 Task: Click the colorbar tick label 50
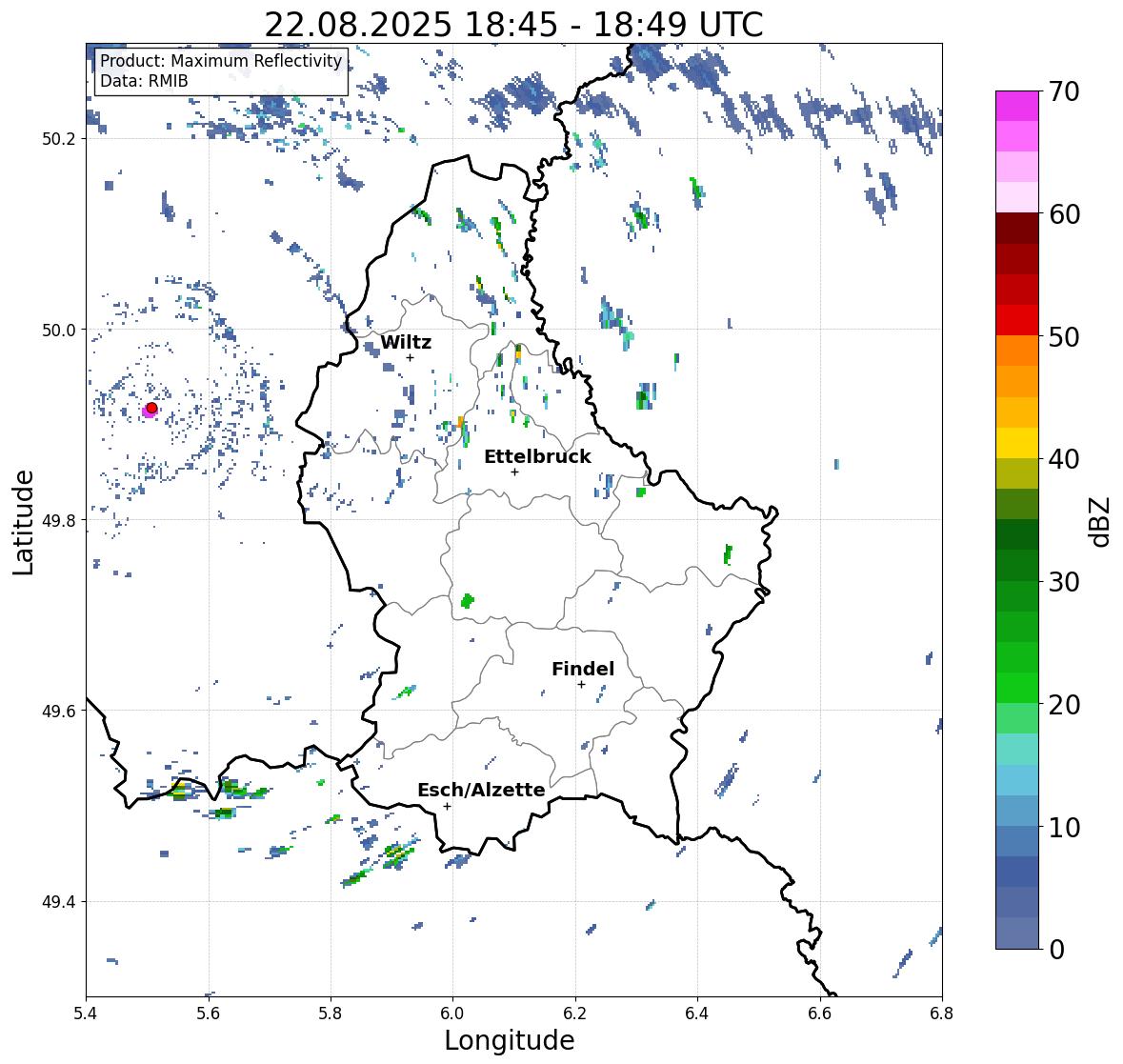coord(1064,336)
